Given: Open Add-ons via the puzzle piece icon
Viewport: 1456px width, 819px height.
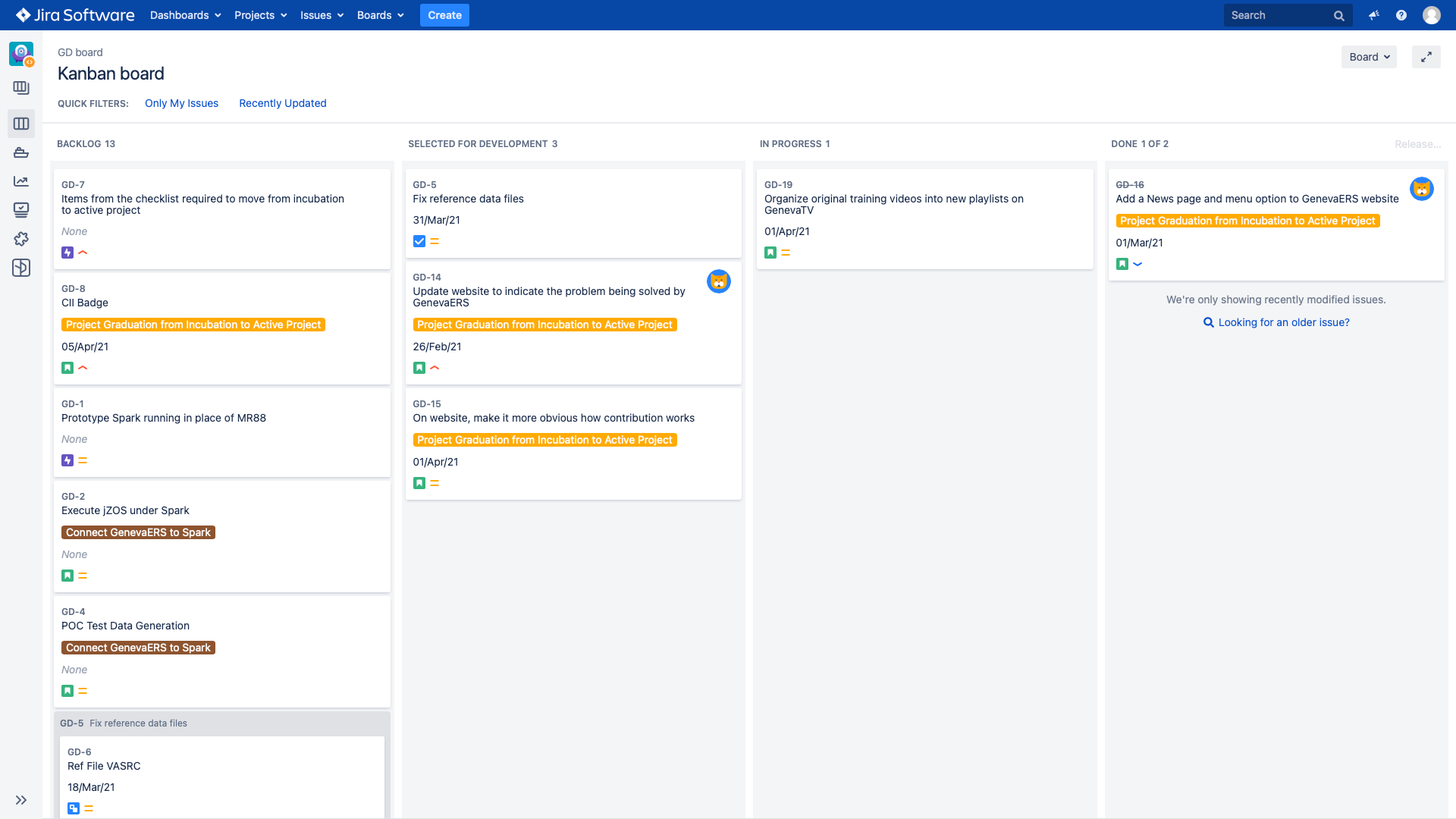Looking at the screenshot, I should coord(20,239).
